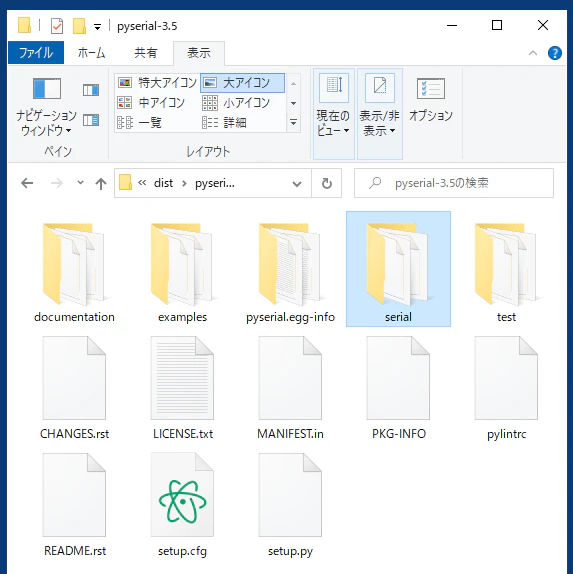The height and width of the screenshot is (574, 573).
Task: Open the Options button
Action: coord(431,101)
